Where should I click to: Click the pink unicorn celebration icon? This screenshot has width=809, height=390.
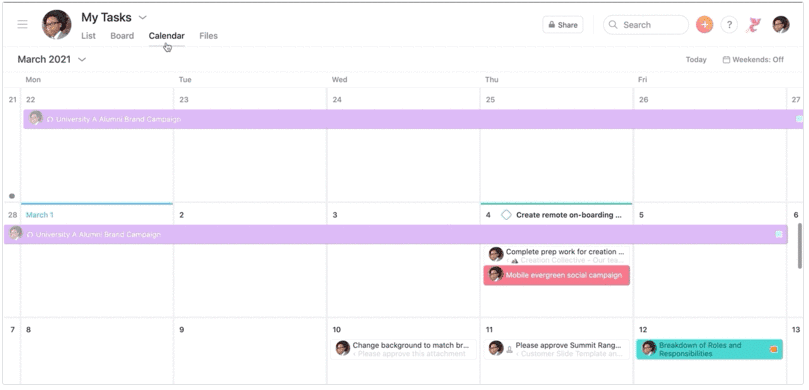(x=754, y=24)
